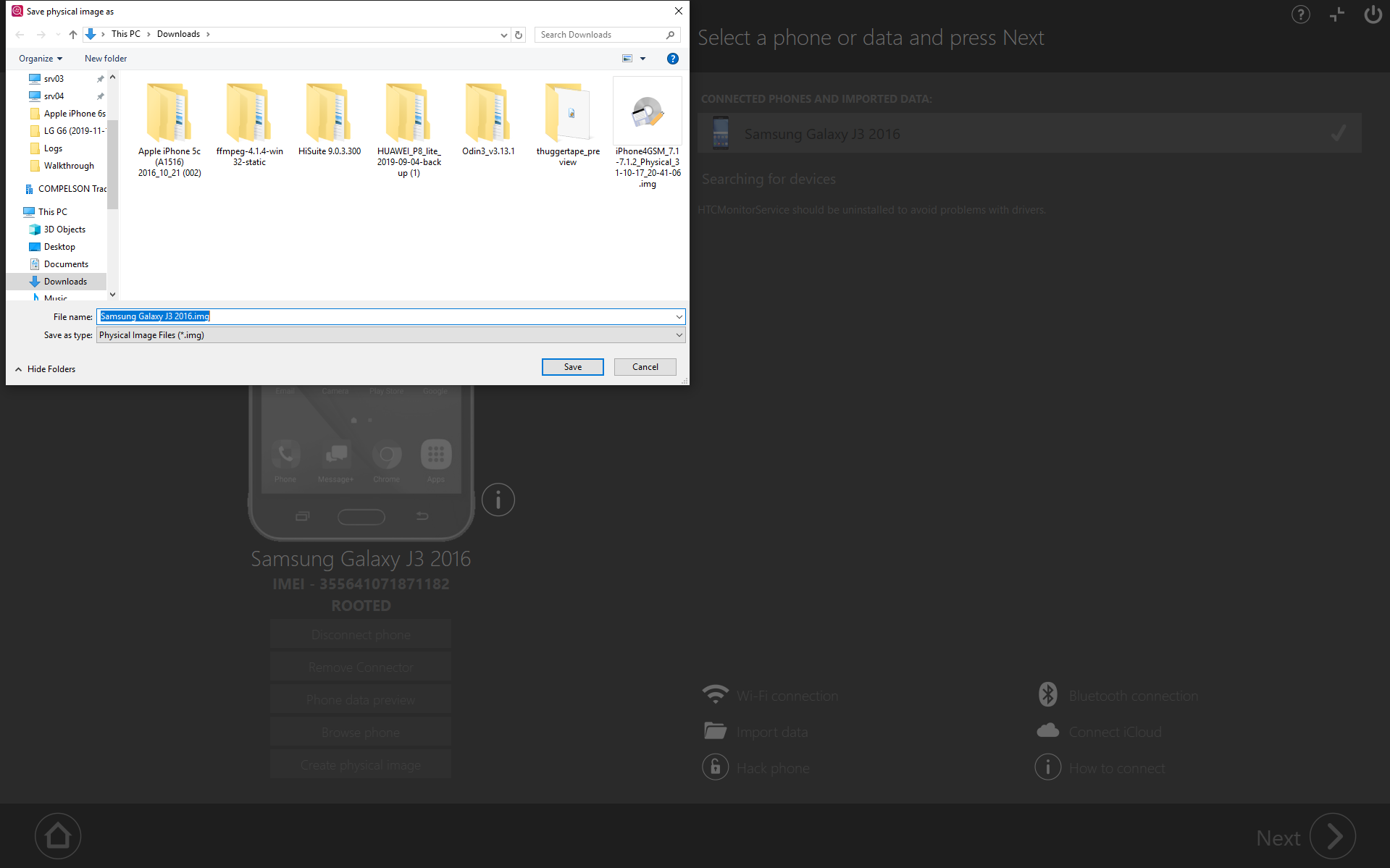The height and width of the screenshot is (868, 1390).
Task: Open the view options dropdown arrow
Action: tap(642, 59)
